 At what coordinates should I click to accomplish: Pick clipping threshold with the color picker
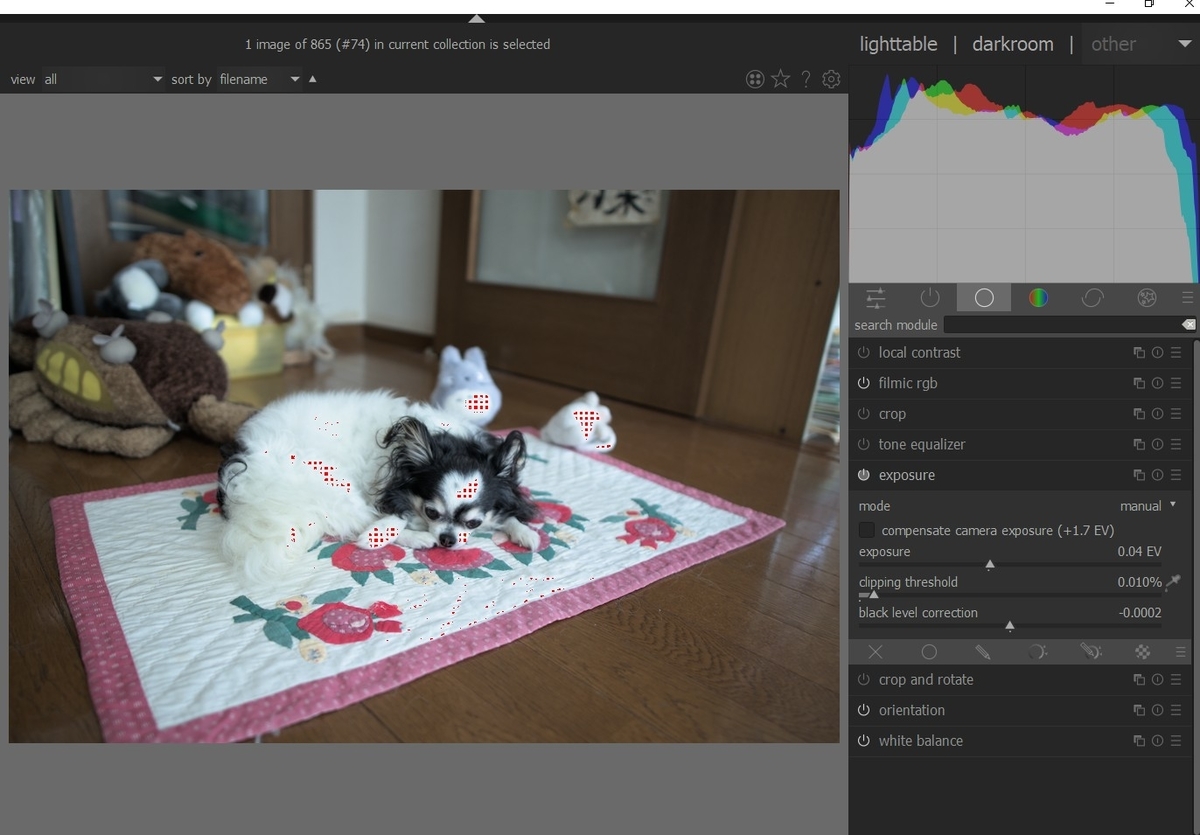click(1173, 581)
